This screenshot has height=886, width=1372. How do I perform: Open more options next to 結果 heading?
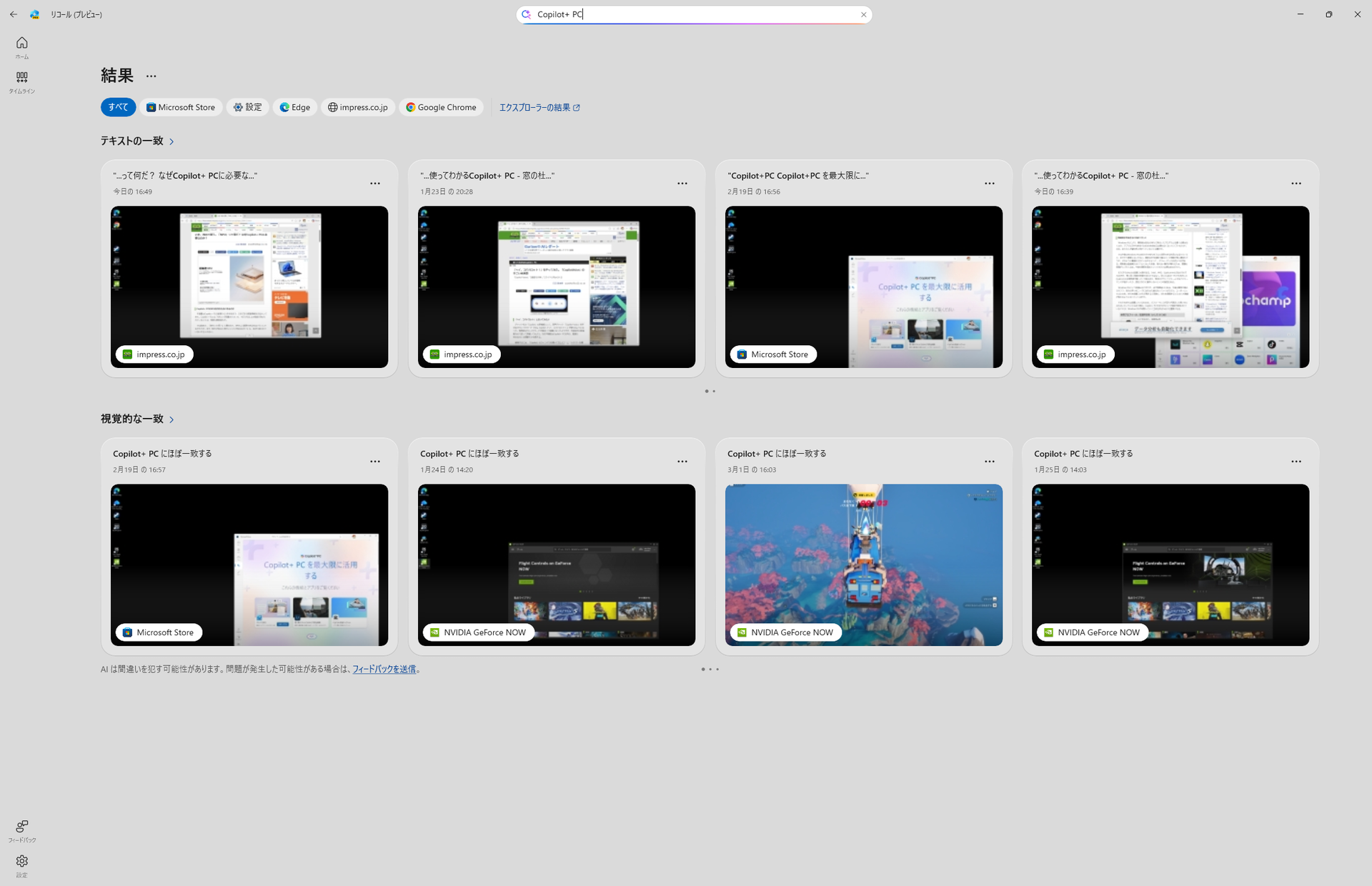point(151,76)
